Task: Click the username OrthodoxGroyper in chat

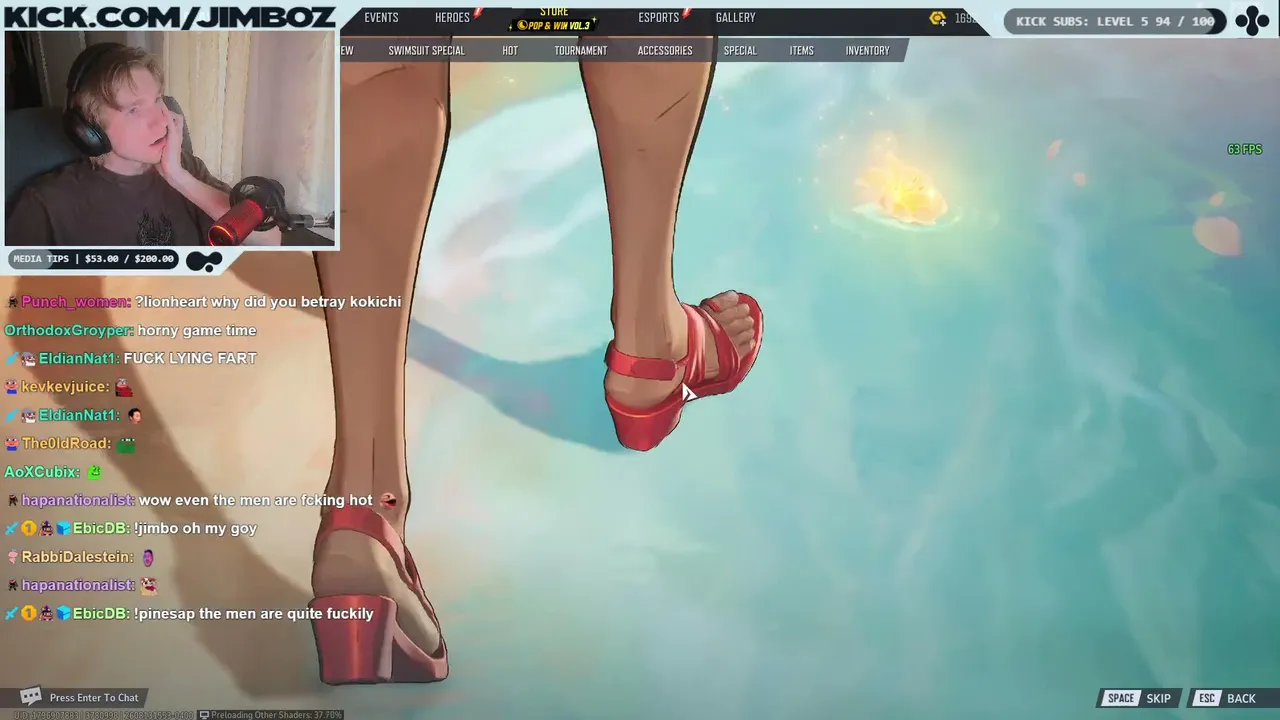Action: point(69,330)
